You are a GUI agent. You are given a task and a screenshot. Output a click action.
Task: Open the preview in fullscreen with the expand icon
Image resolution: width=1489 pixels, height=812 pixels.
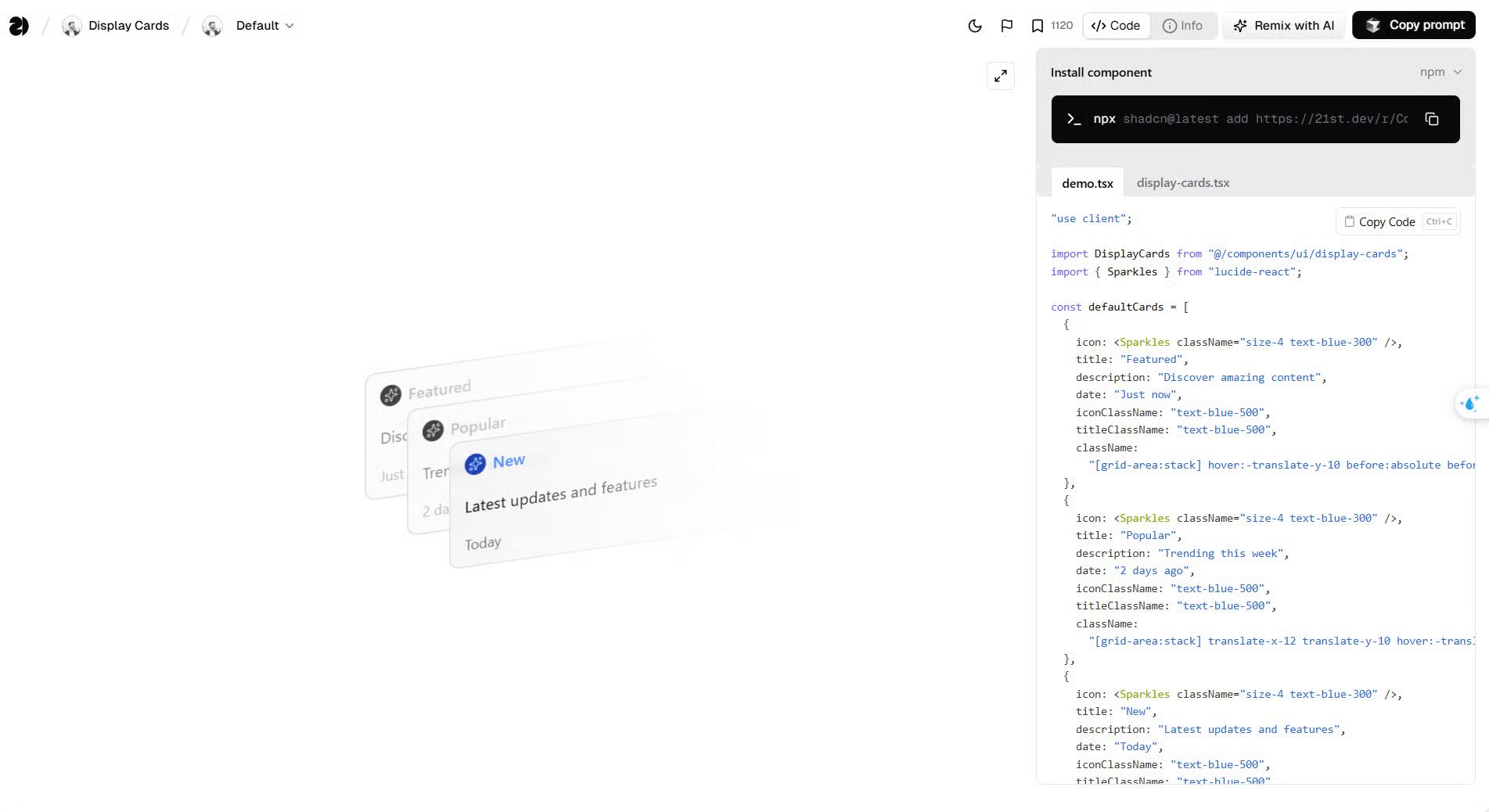1001,75
